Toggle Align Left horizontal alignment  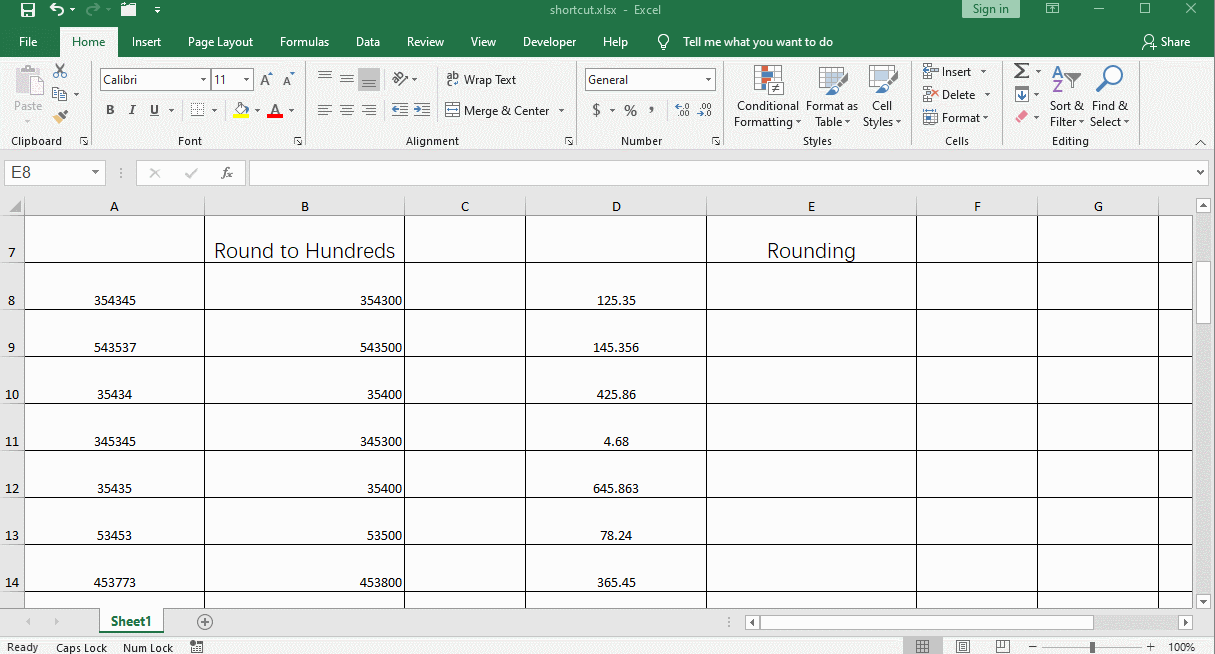[x=325, y=110]
